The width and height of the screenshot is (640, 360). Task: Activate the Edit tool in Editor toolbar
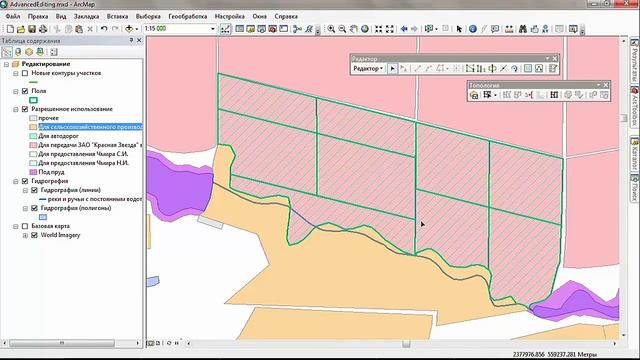392,69
